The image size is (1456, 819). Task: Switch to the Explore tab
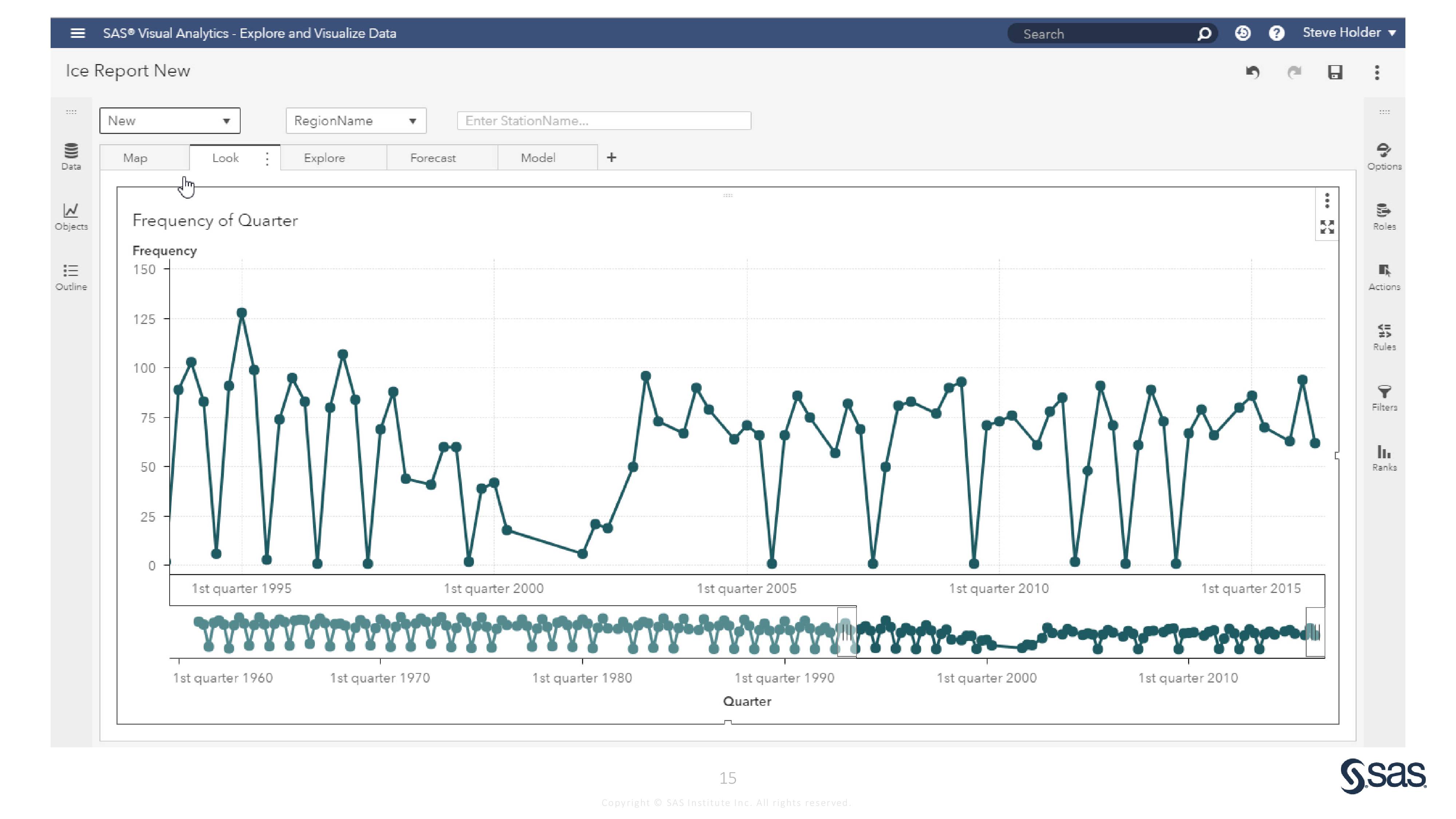(x=324, y=158)
